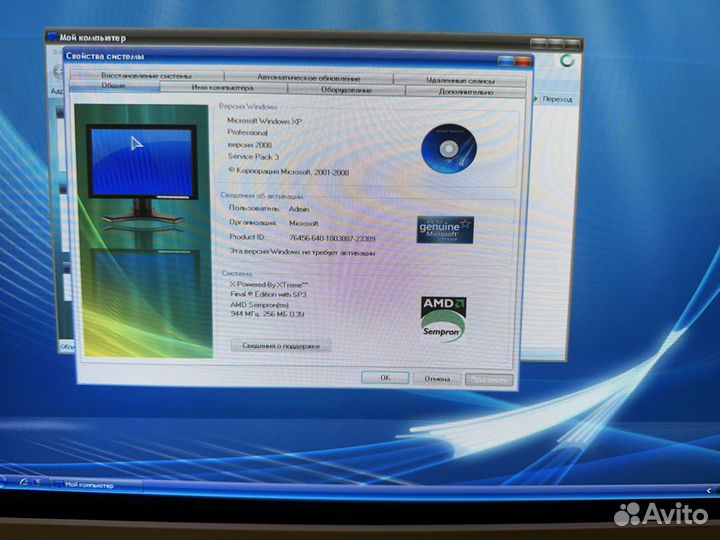The width and height of the screenshot is (720, 540).
Task: Click the Microsoft Windows XP text
Action: [x=264, y=121]
